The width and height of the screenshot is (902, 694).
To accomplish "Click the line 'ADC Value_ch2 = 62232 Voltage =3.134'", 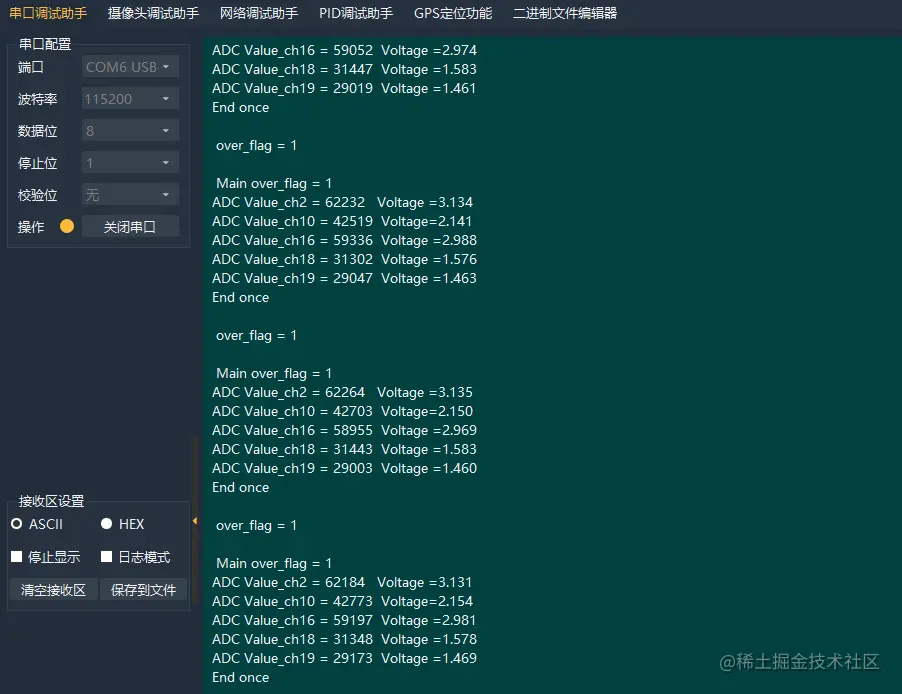I will click(342, 203).
